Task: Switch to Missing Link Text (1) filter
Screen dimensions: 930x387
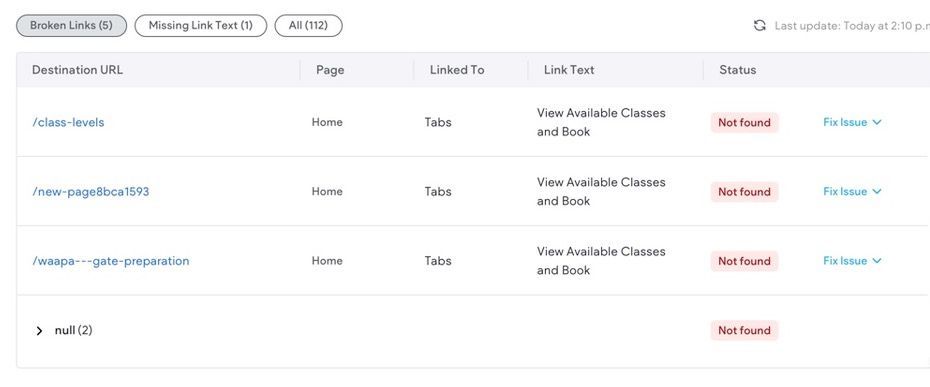Action: 200,26
